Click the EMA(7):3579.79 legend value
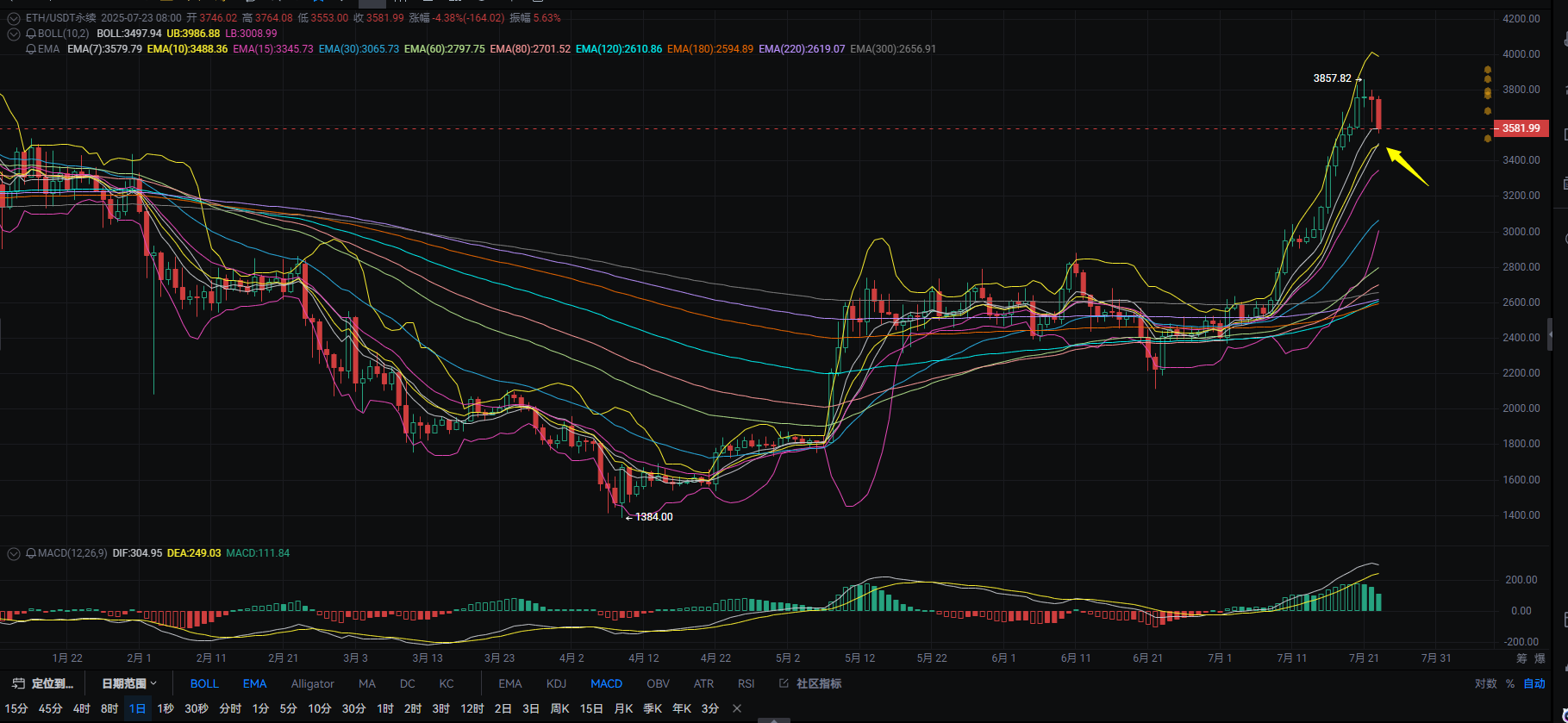This screenshot has width=1568, height=723. pos(104,49)
